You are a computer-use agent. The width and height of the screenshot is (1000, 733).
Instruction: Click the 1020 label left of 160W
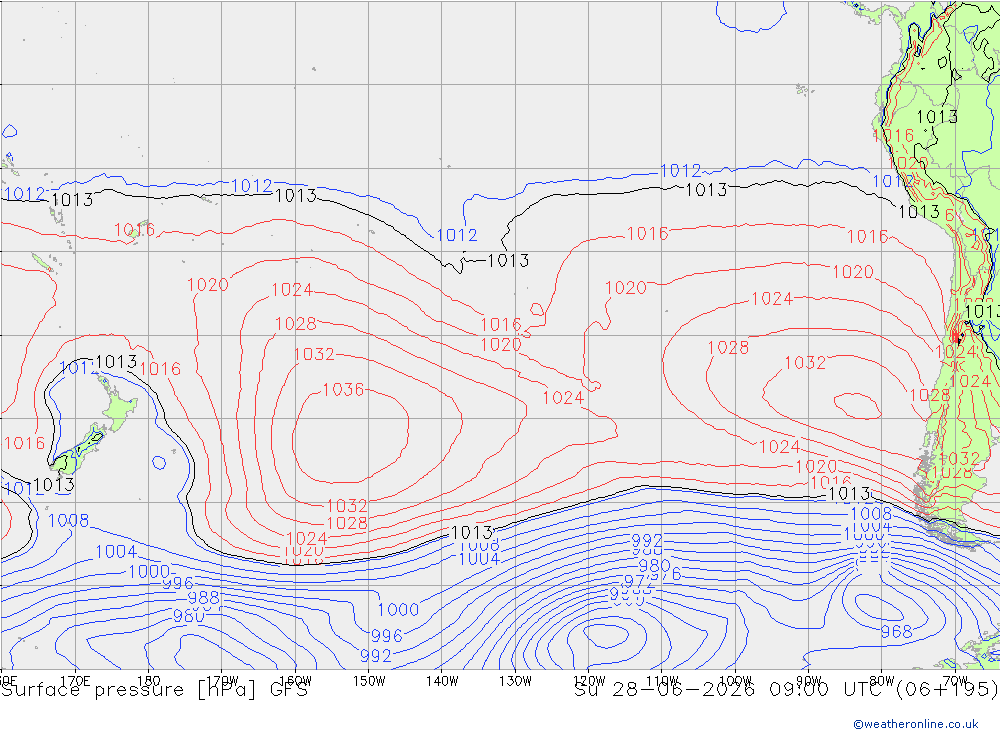tap(208, 285)
